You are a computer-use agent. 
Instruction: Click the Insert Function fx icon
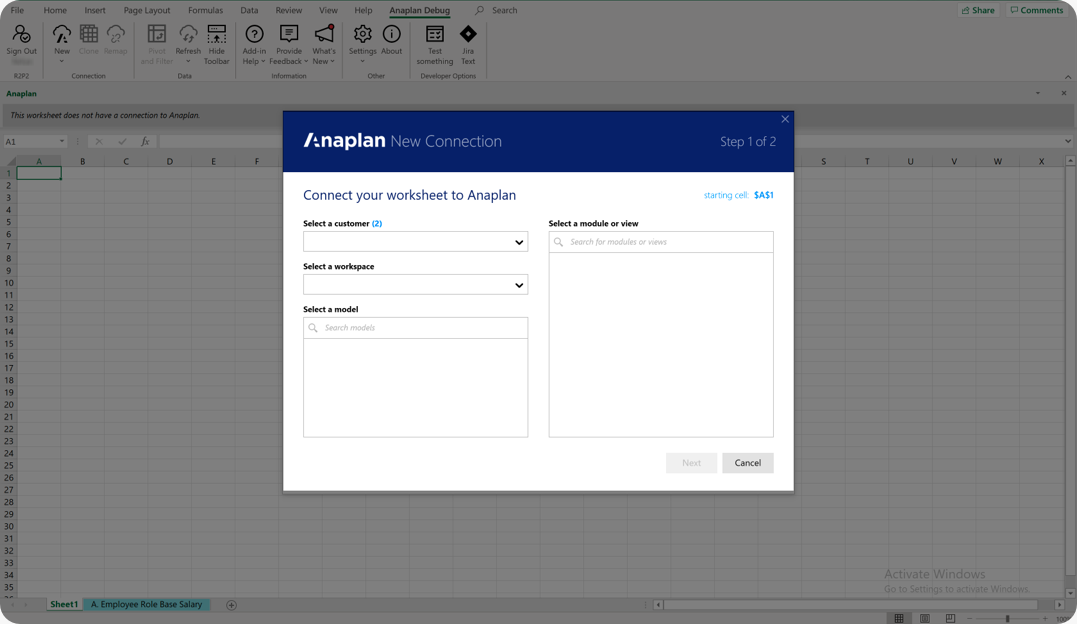[145, 142]
